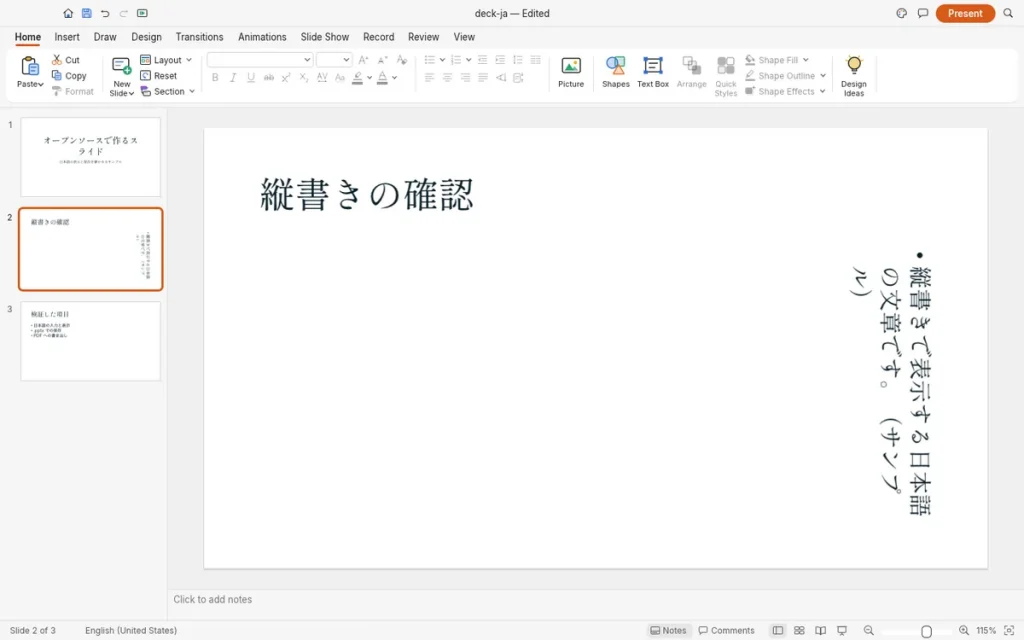Toggle Strikethrough formatting
1024x640 pixels.
(x=268, y=77)
